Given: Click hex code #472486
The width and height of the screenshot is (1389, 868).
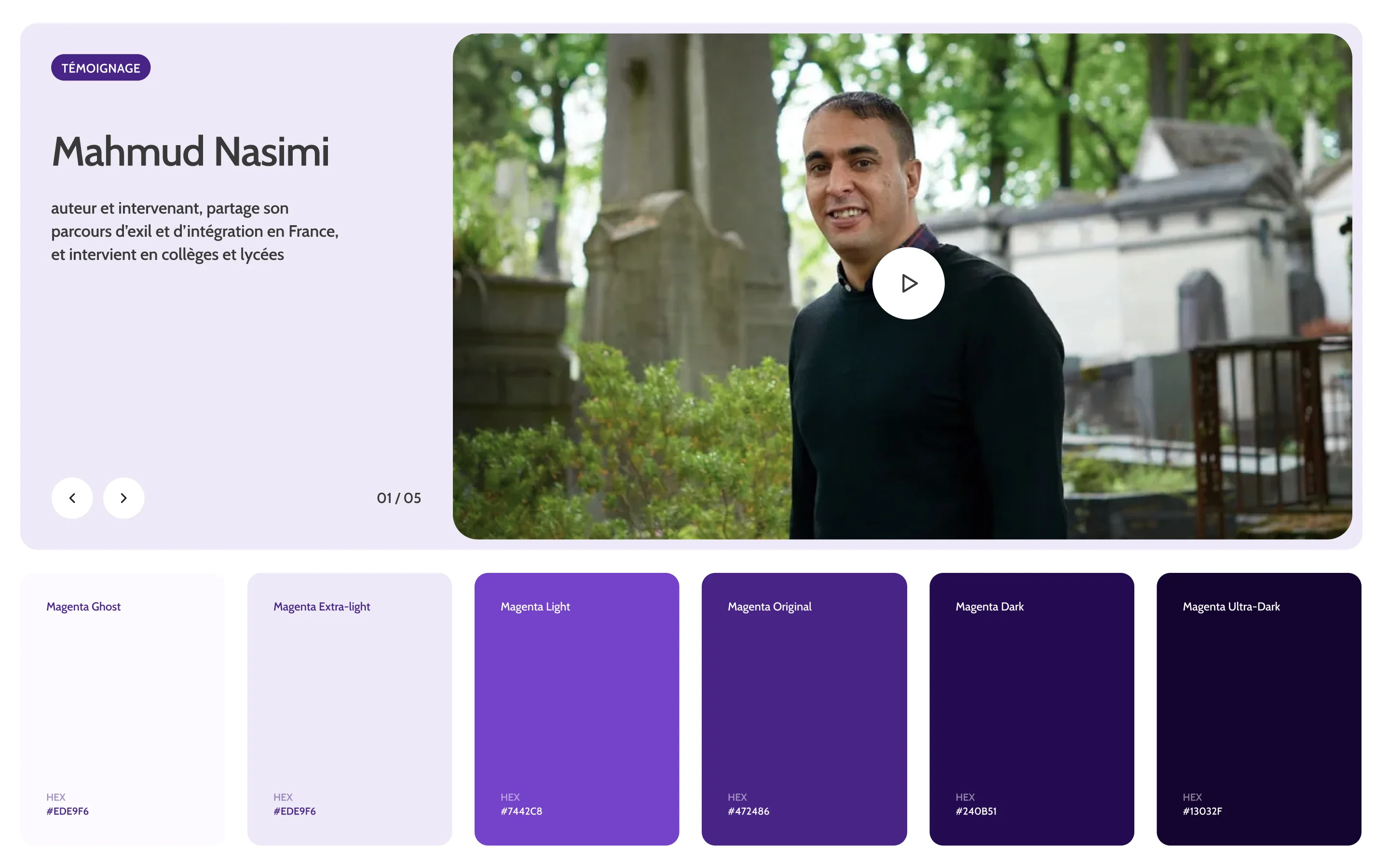Looking at the screenshot, I should [x=748, y=811].
